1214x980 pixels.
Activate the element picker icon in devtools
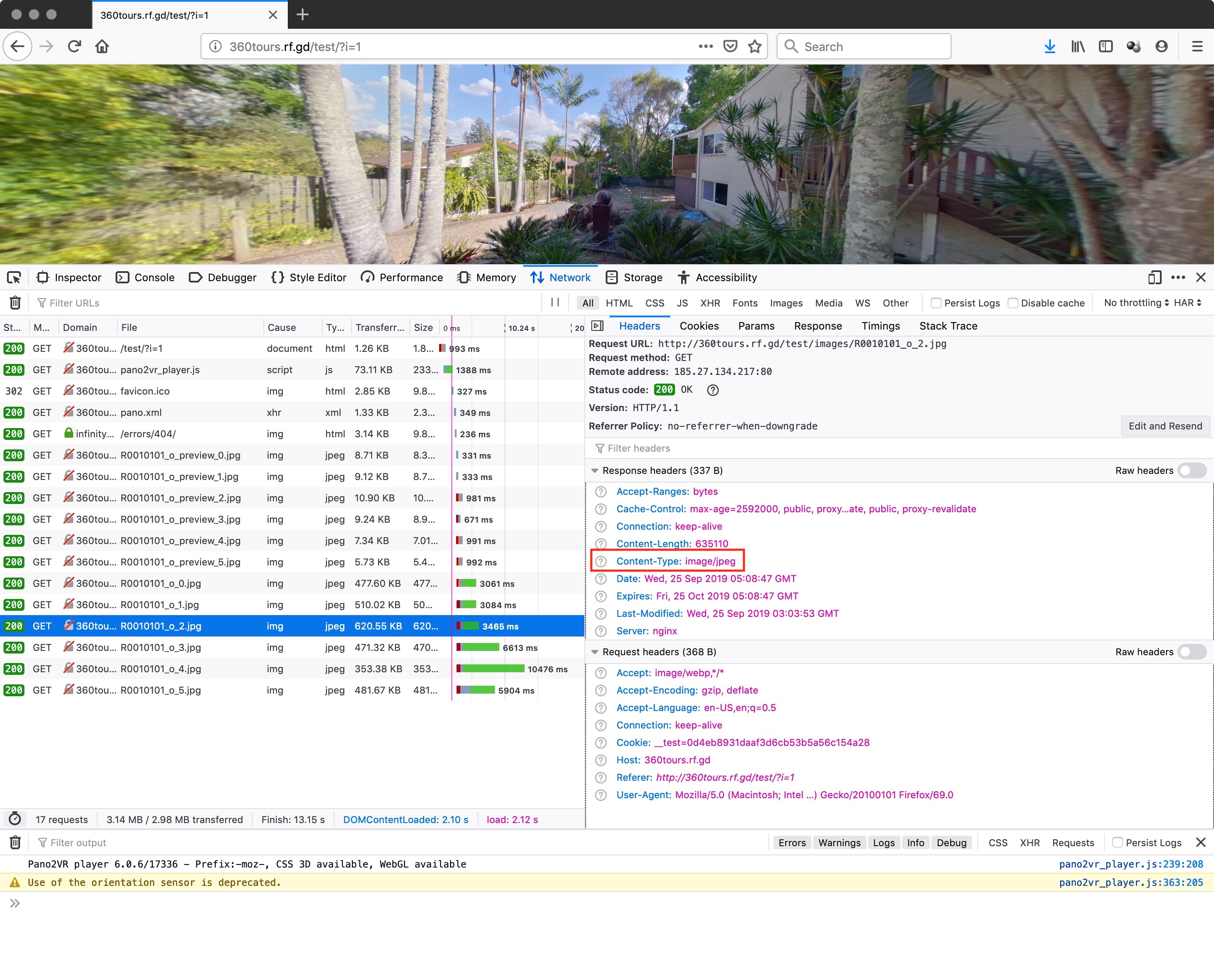14,277
